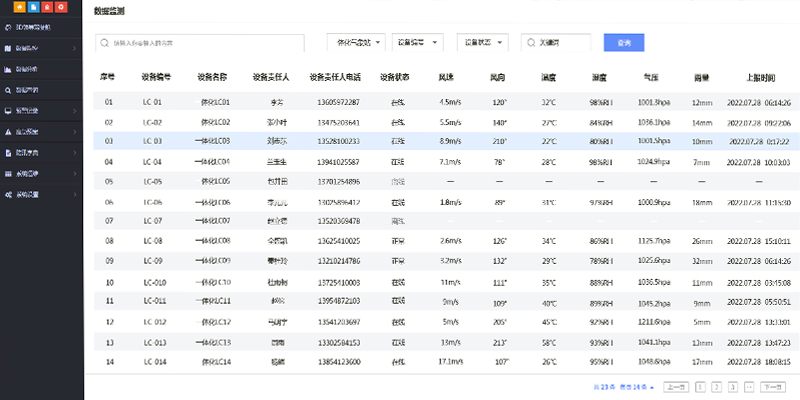Click the warning triangle icon in sidebar

pyautogui.click(x=9, y=131)
